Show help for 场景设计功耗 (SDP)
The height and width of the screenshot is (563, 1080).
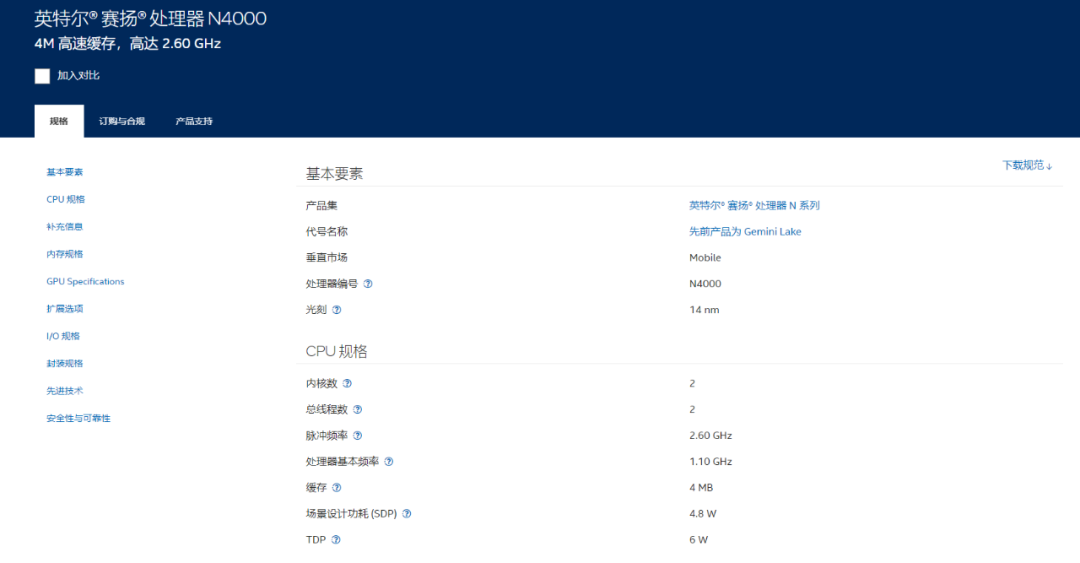(406, 514)
